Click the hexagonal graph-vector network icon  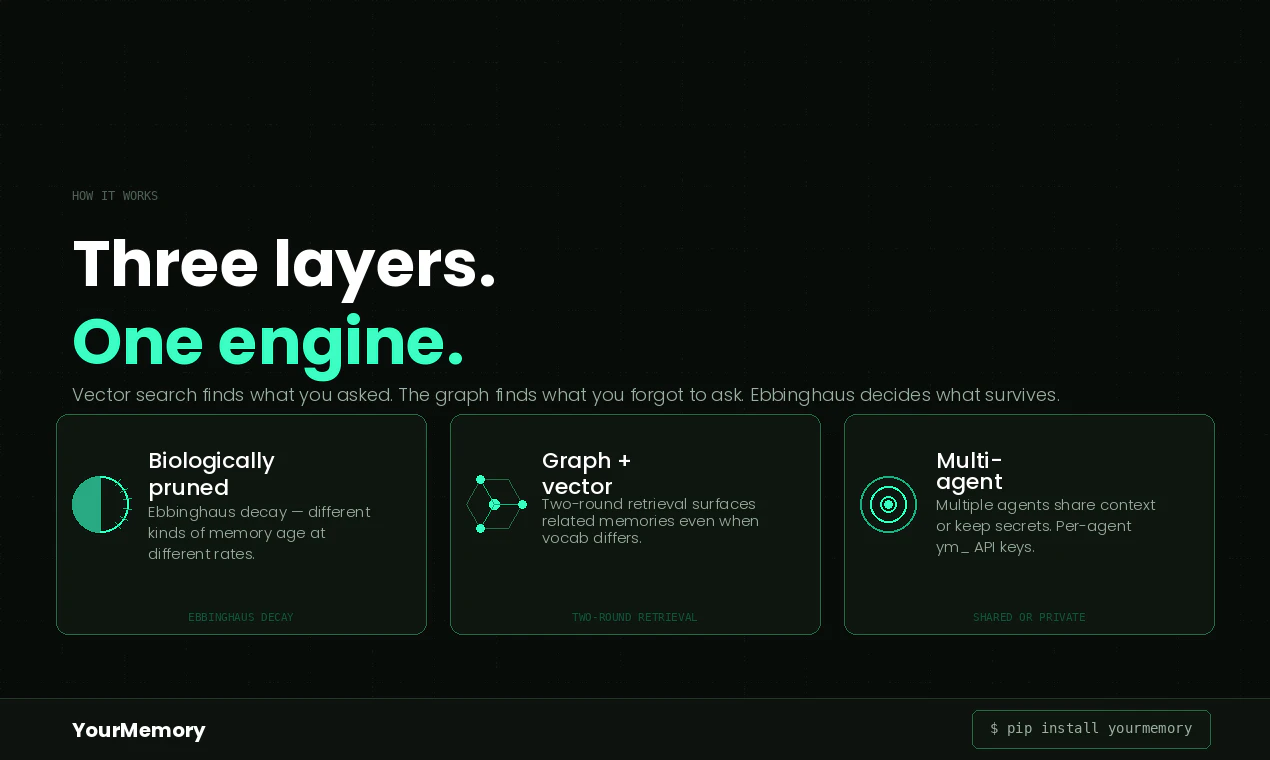pos(496,504)
